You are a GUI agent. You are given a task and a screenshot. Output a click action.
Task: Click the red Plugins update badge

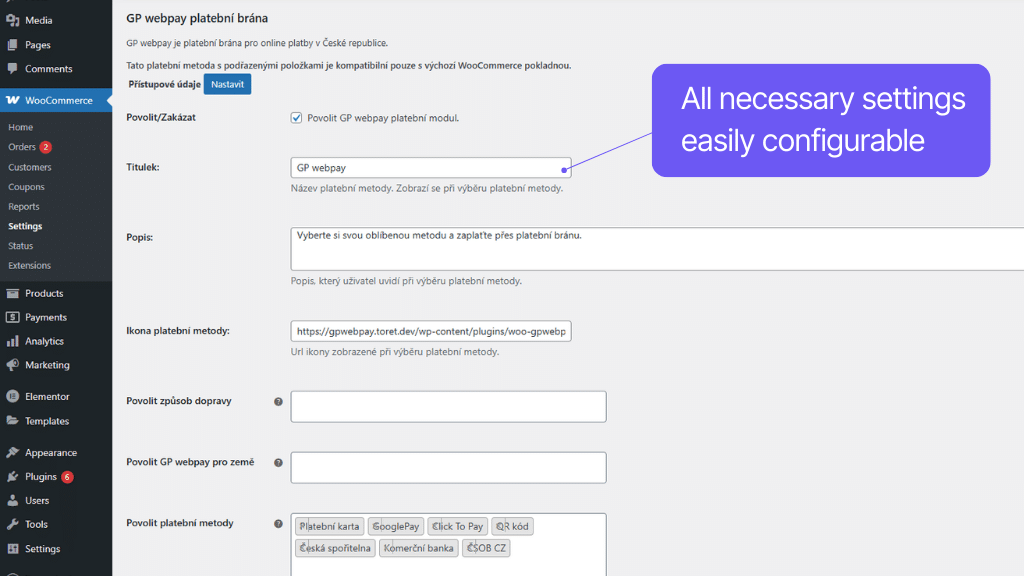67,477
